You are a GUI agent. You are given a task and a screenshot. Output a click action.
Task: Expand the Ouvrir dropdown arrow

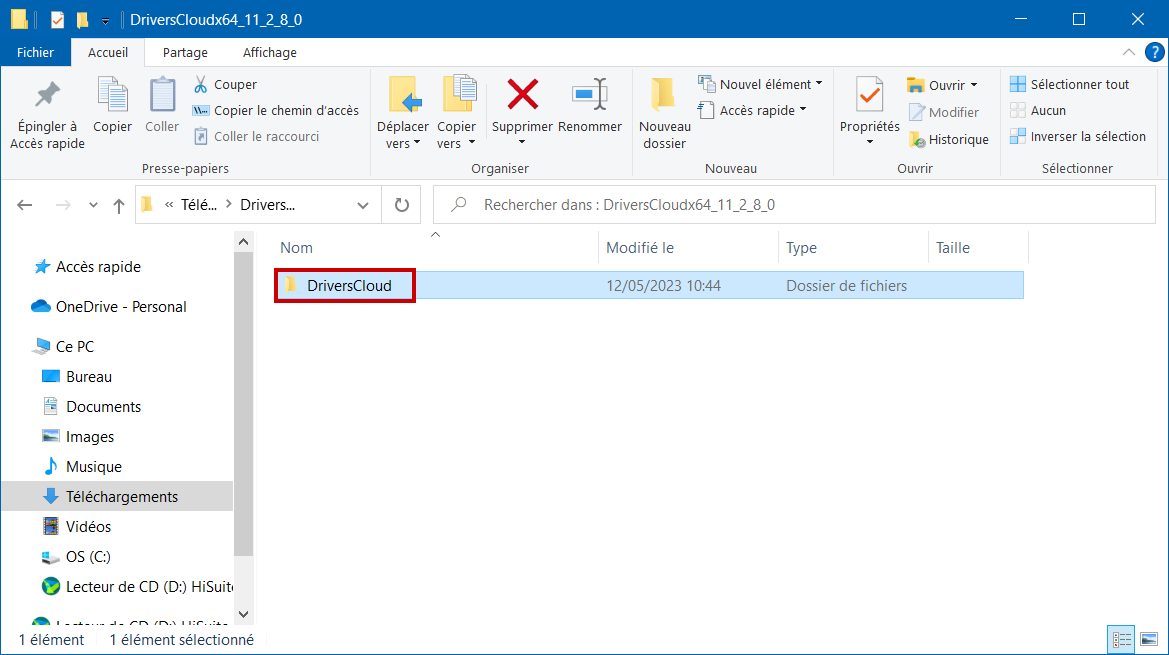pos(974,85)
